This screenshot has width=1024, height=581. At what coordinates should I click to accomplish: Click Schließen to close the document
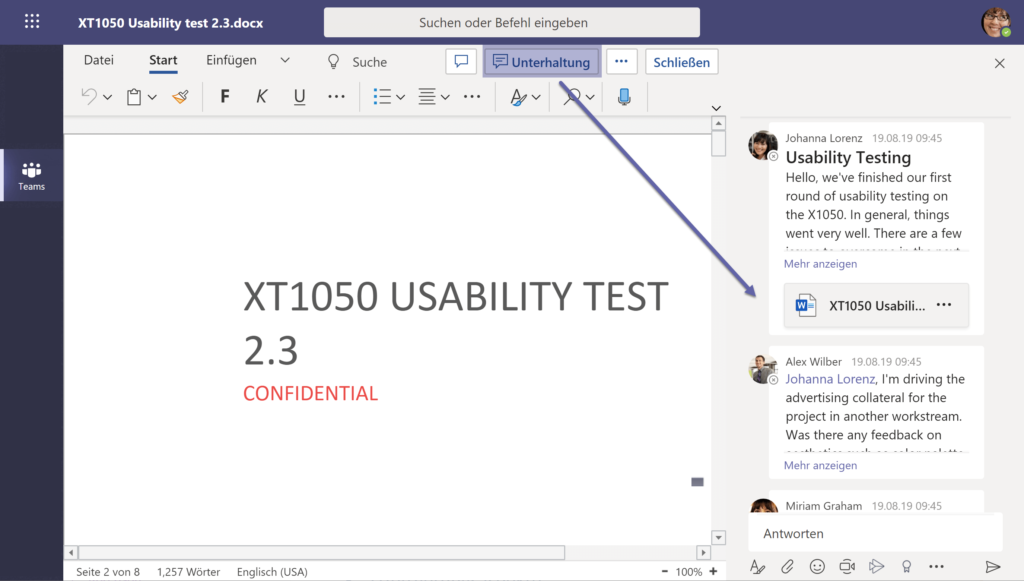[681, 61]
